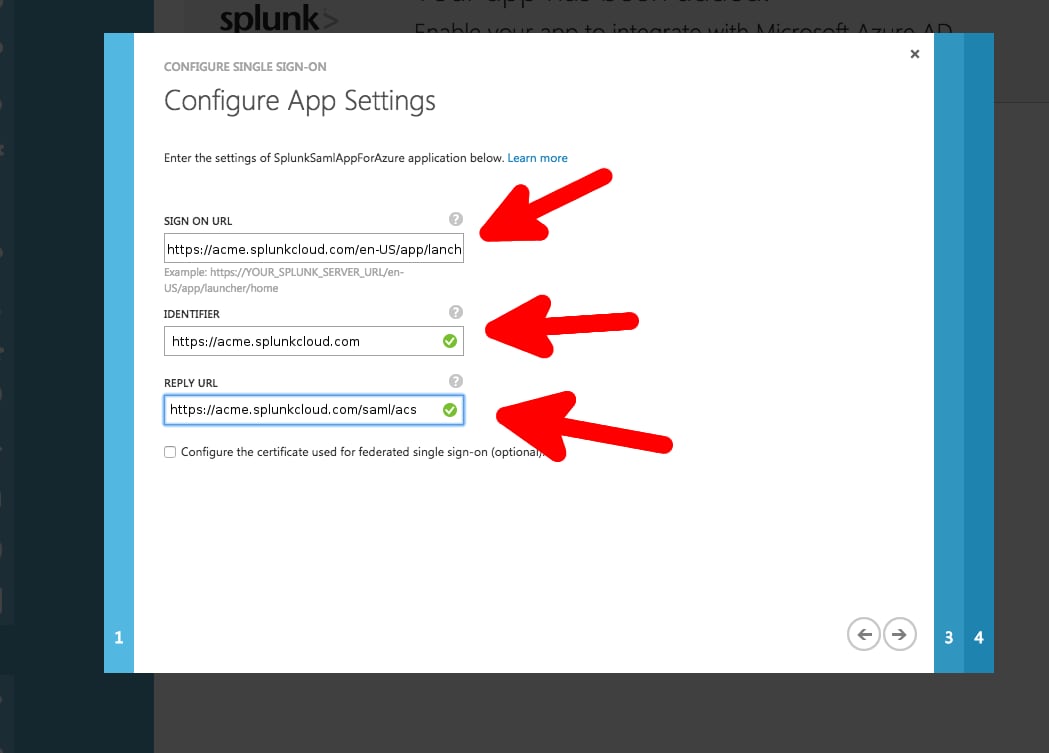The height and width of the screenshot is (753, 1049).
Task: Jump to wizard step 4 tab
Action: click(x=979, y=353)
